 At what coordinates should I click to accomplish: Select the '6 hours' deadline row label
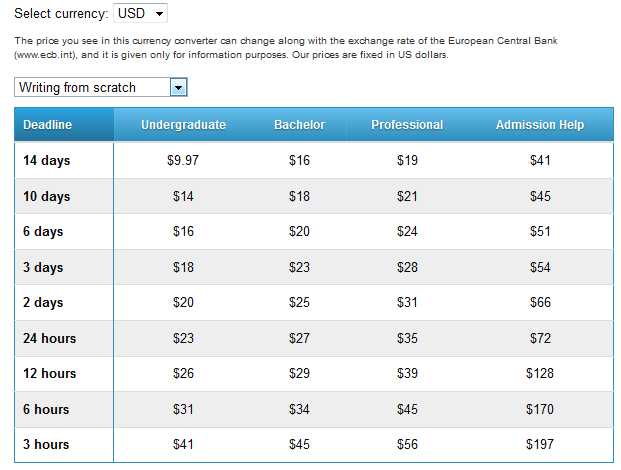coord(46,409)
